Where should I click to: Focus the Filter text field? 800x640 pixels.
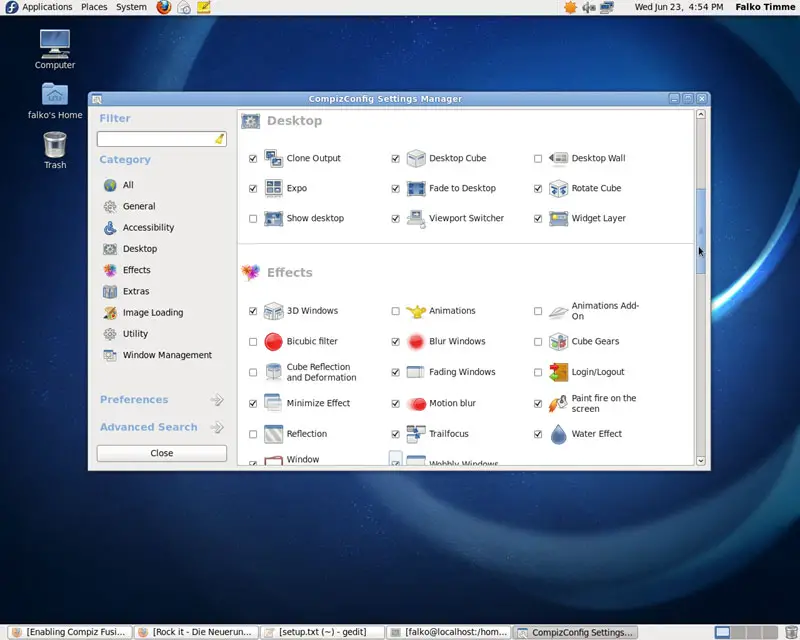162,139
